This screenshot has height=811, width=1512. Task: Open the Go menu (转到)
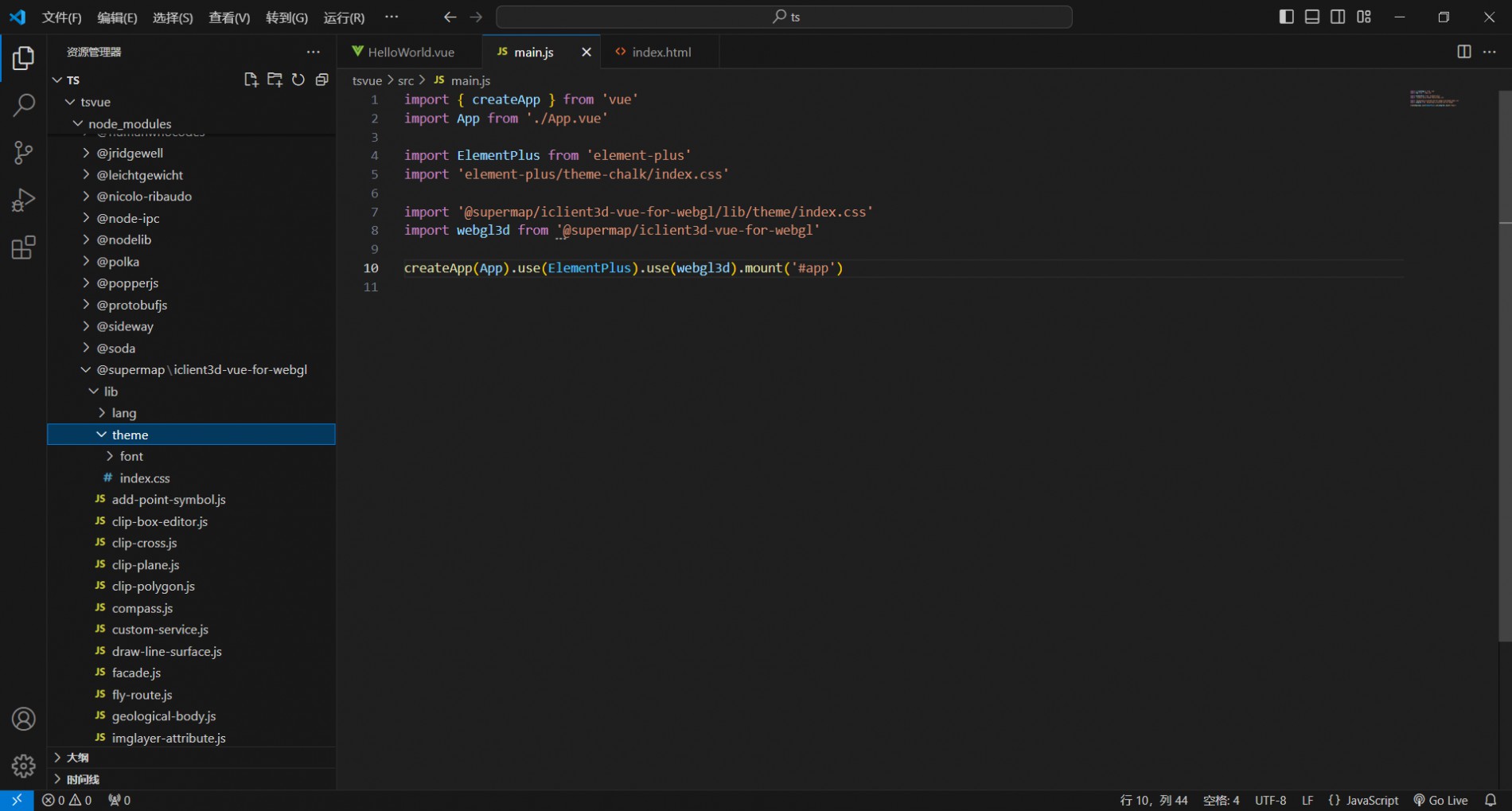286,18
